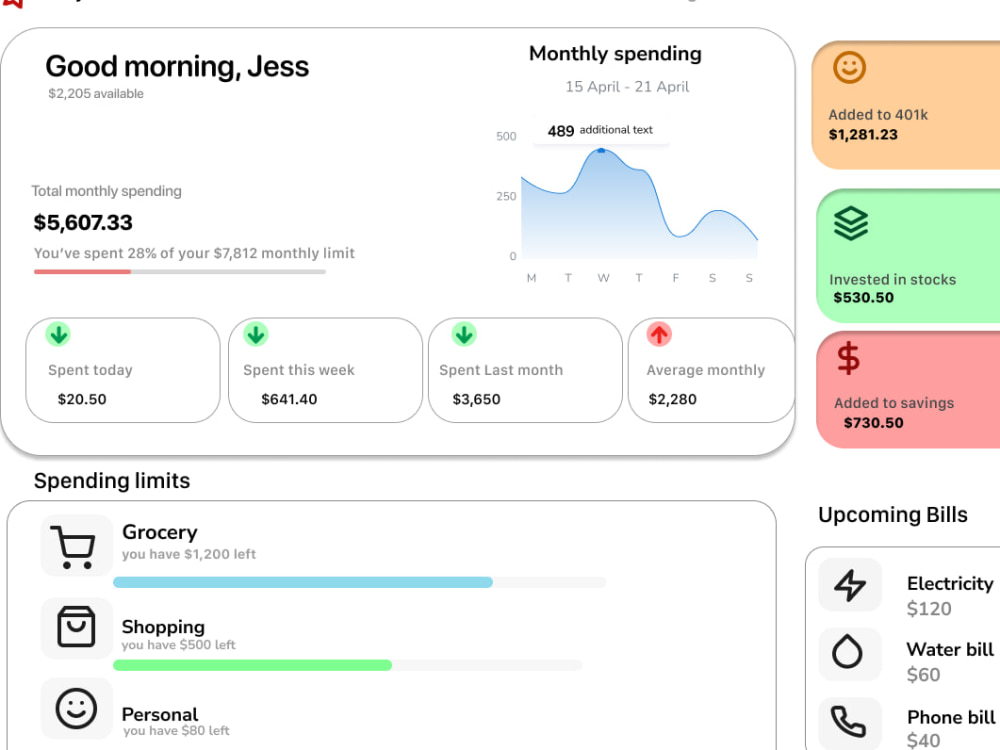Click the $3,650 last month value
Viewport: 1000px width, 750px height.
[476, 399]
